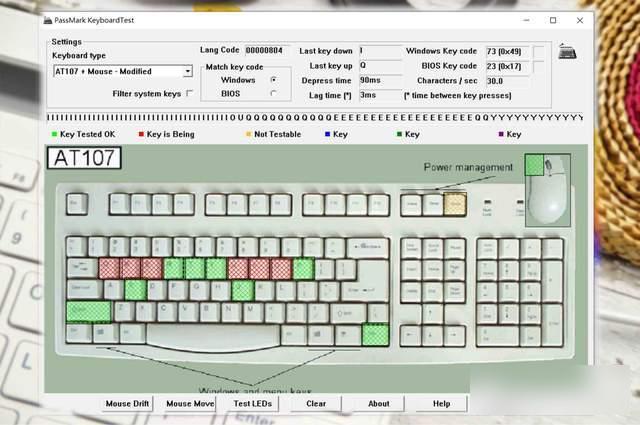Select the BIOS match key code option
The height and width of the screenshot is (425, 640).
click(x=273, y=93)
